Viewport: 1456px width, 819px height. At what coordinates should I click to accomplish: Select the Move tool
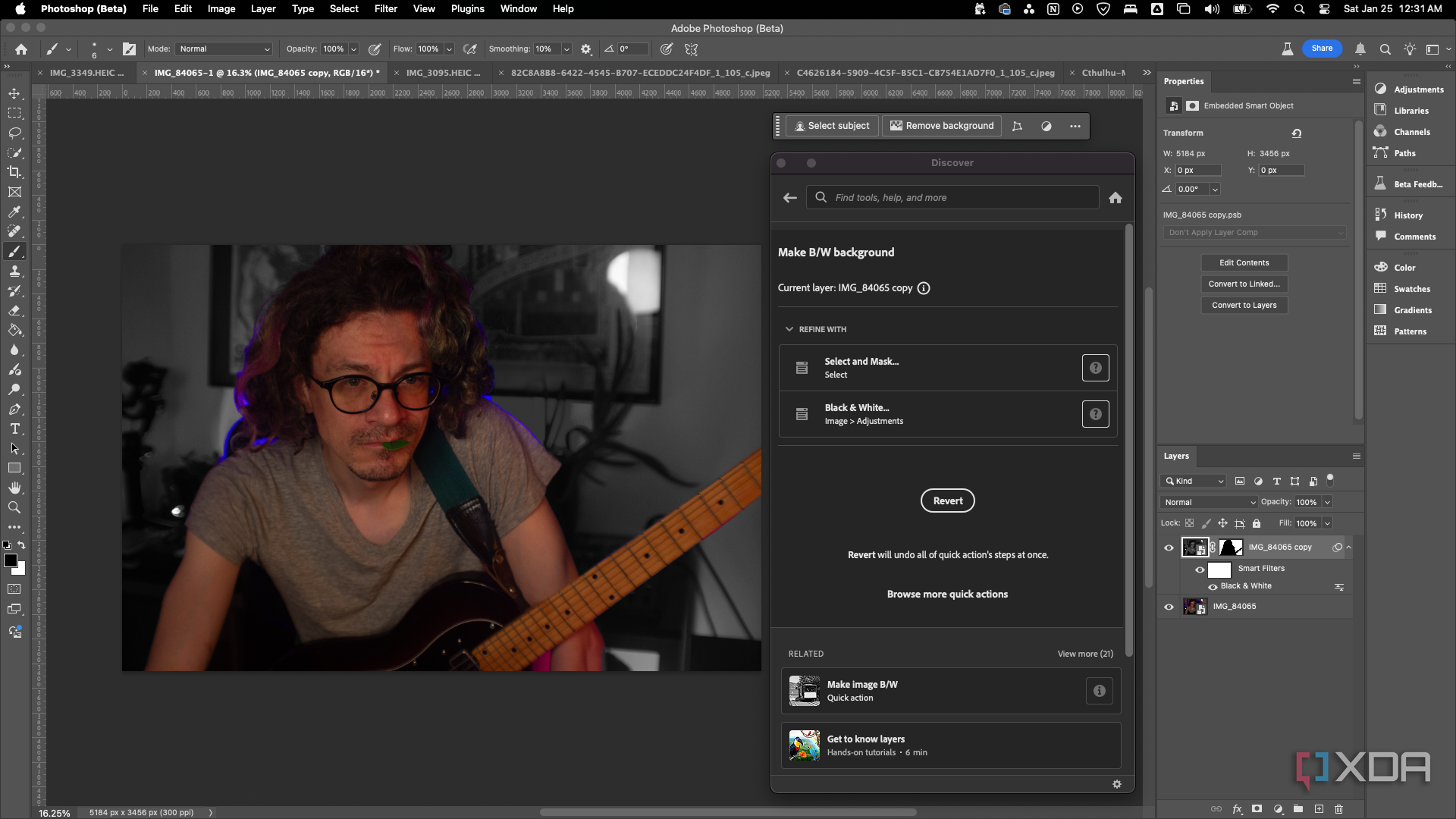point(14,93)
